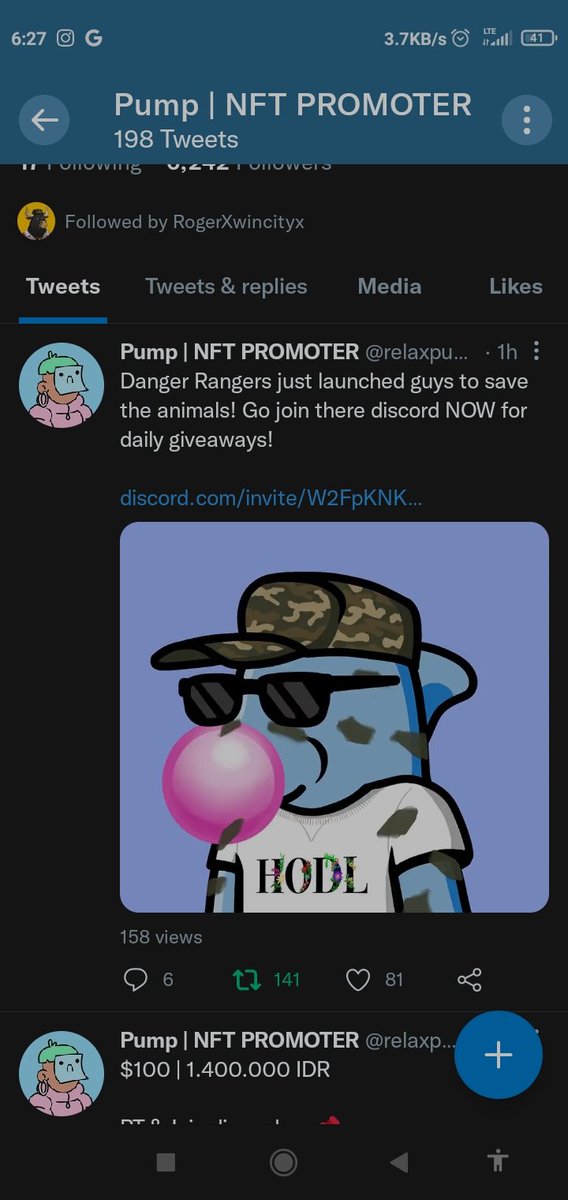The width and height of the screenshot is (568, 1200).
Task: Tap the Android back triangle button
Action: click(x=399, y=1162)
